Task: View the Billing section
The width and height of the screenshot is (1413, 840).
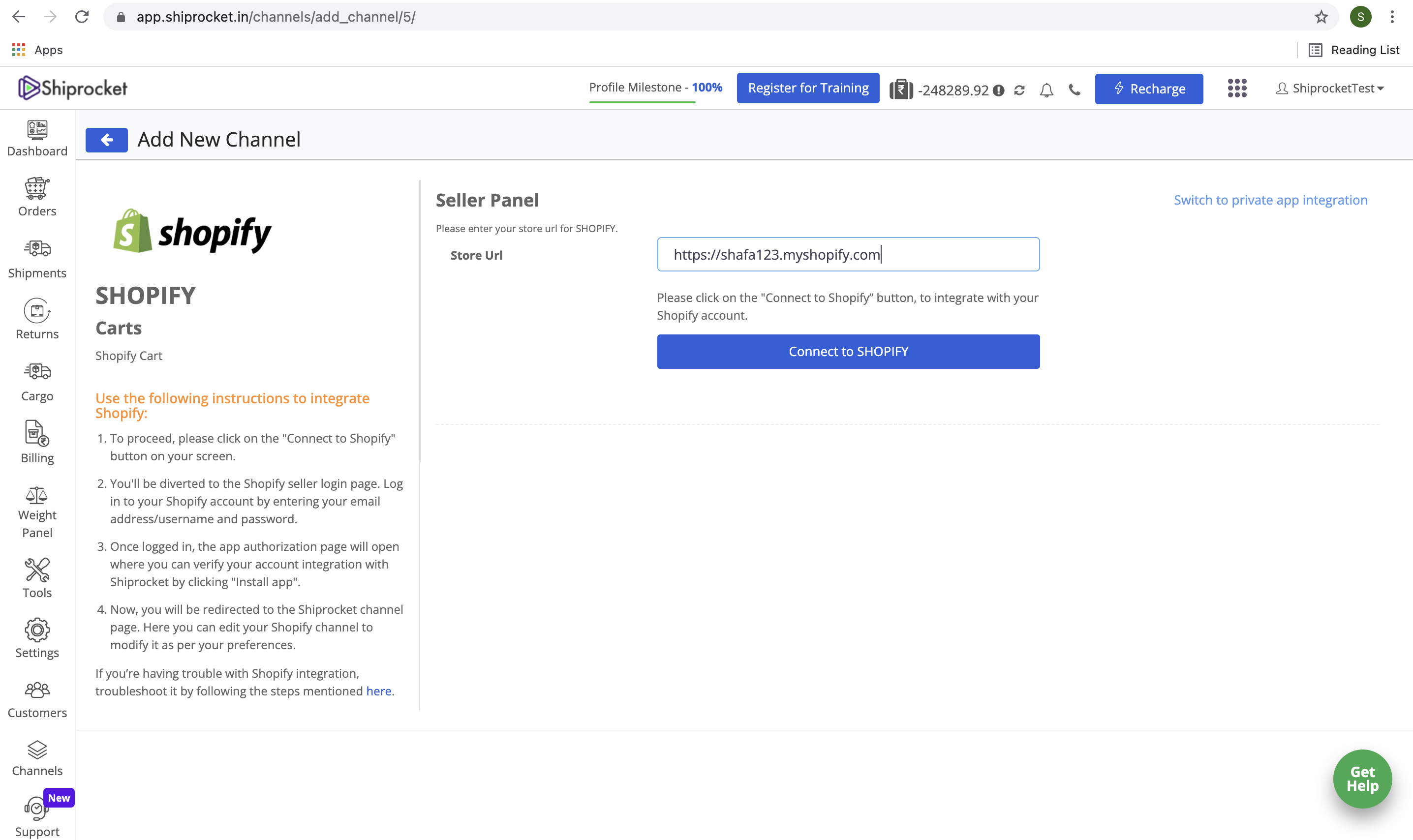Action: [37, 436]
